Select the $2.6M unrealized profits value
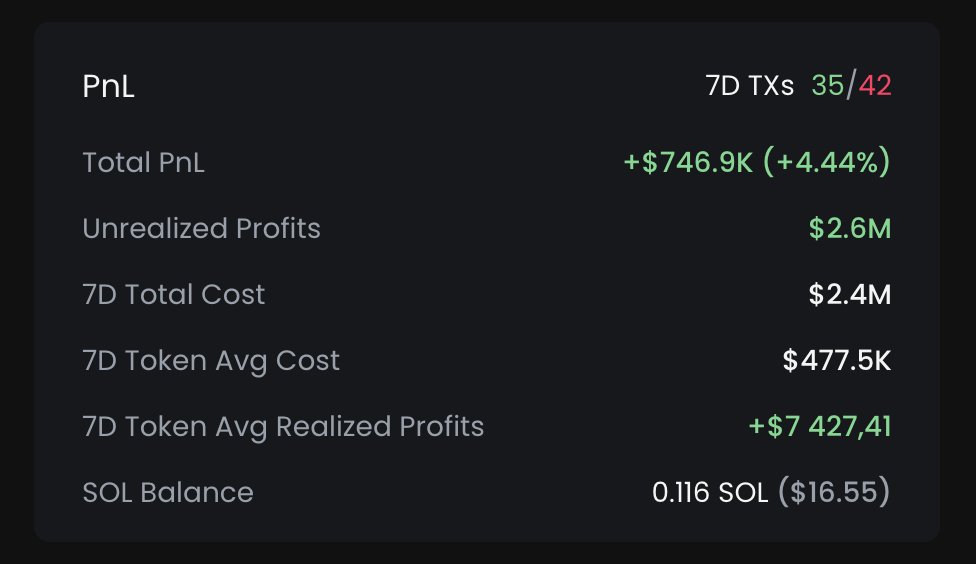Viewport: 976px width, 564px height. pyautogui.click(x=849, y=228)
